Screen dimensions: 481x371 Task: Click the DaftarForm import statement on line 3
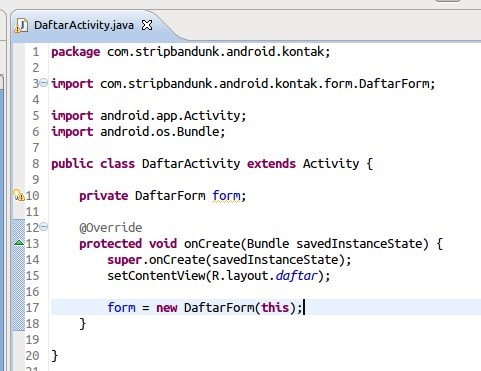pyautogui.click(x=243, y=84)
